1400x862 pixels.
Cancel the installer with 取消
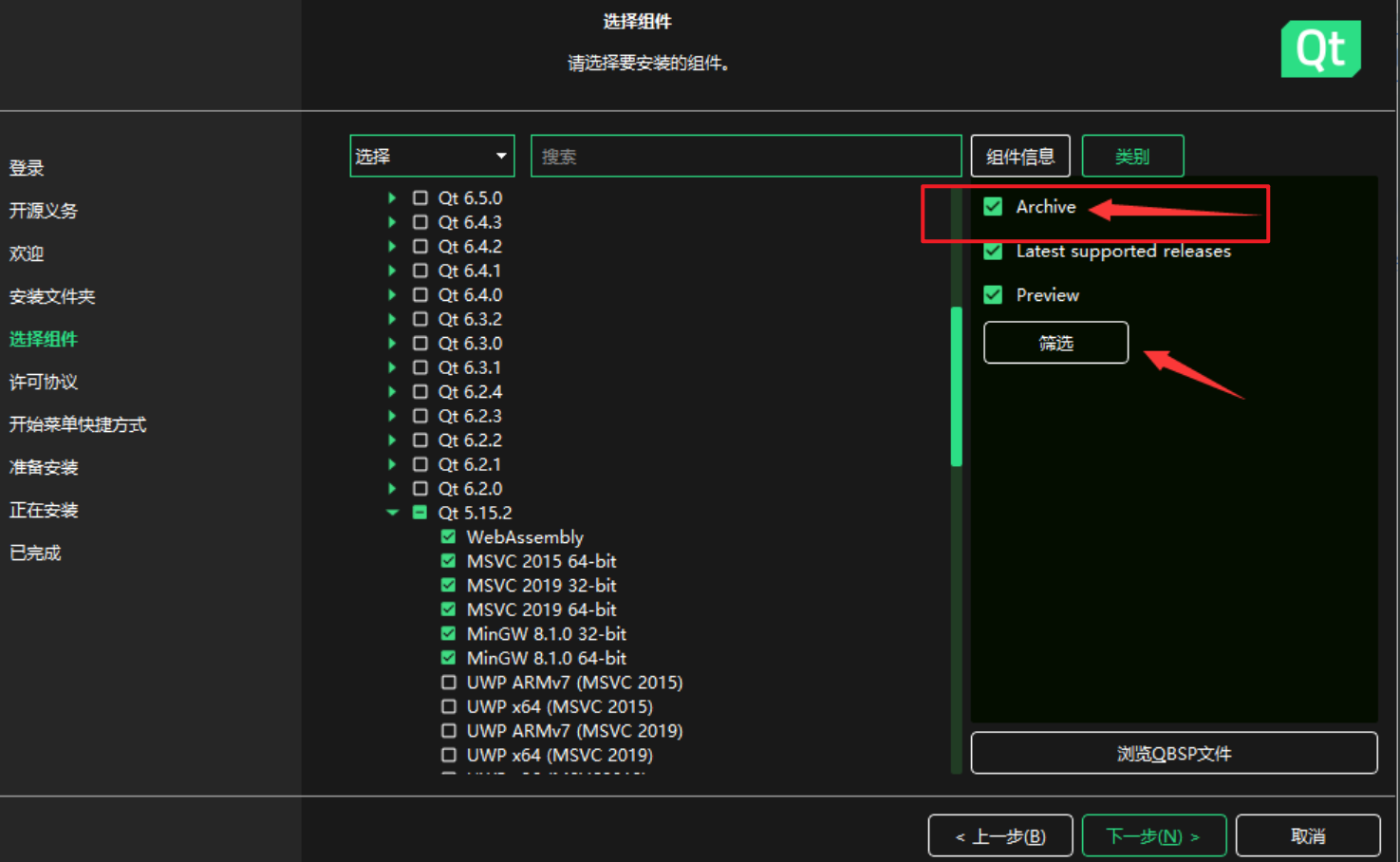pos(1308,836)
